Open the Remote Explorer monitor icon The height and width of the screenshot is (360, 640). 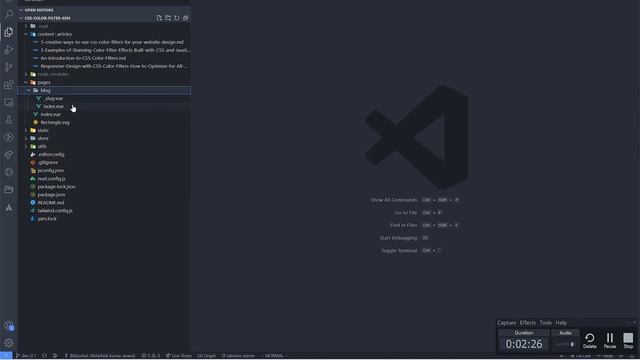click(9, 102)
